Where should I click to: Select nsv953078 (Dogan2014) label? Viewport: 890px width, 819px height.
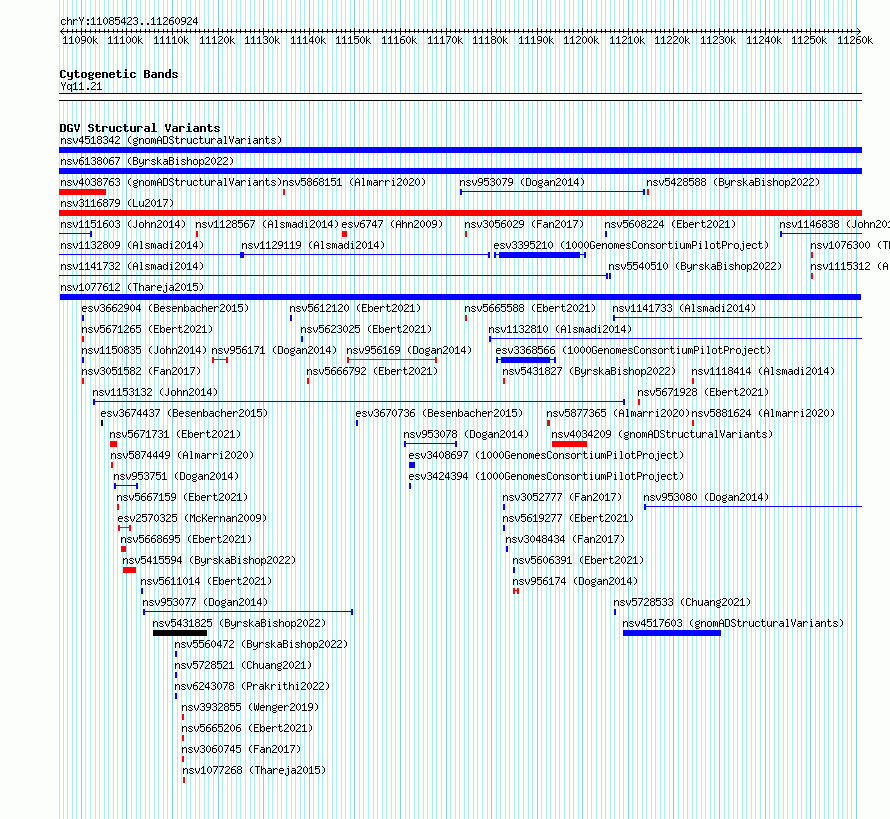coord(466,434)
